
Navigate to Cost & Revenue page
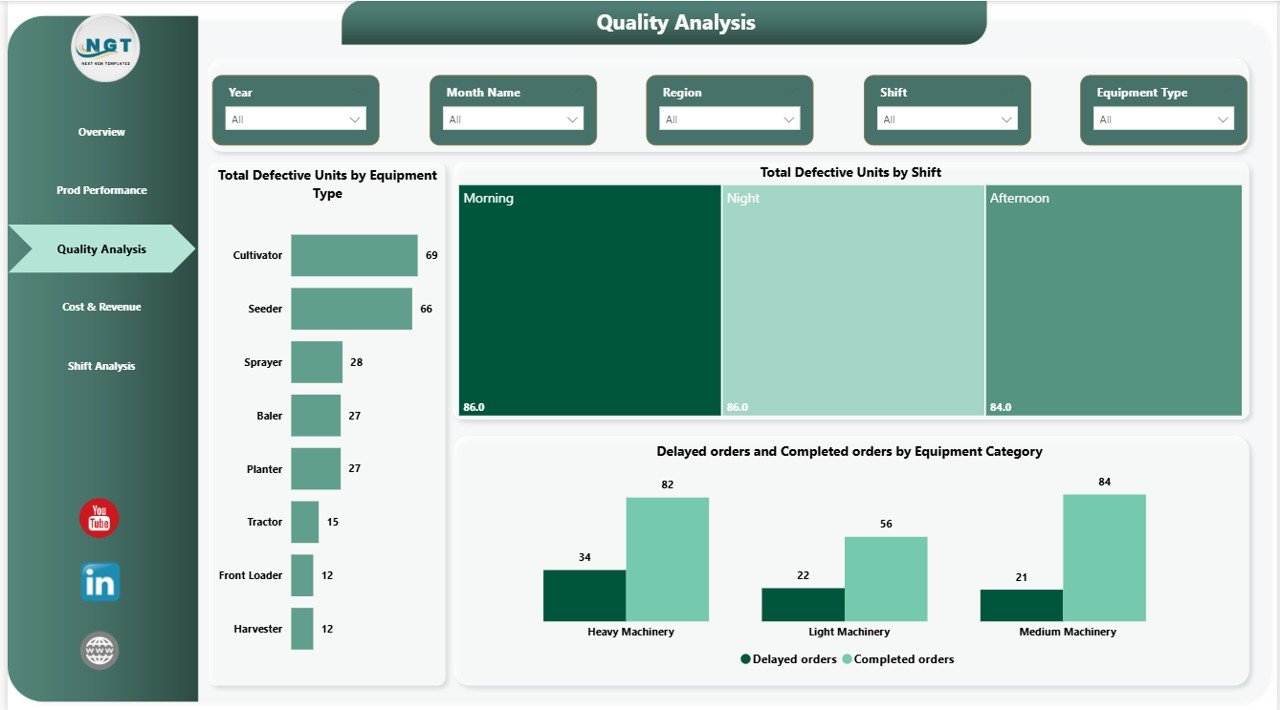101,306
